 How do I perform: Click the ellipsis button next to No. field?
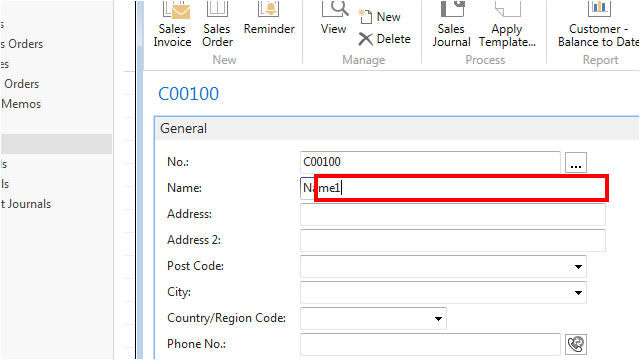click(576, 162)
